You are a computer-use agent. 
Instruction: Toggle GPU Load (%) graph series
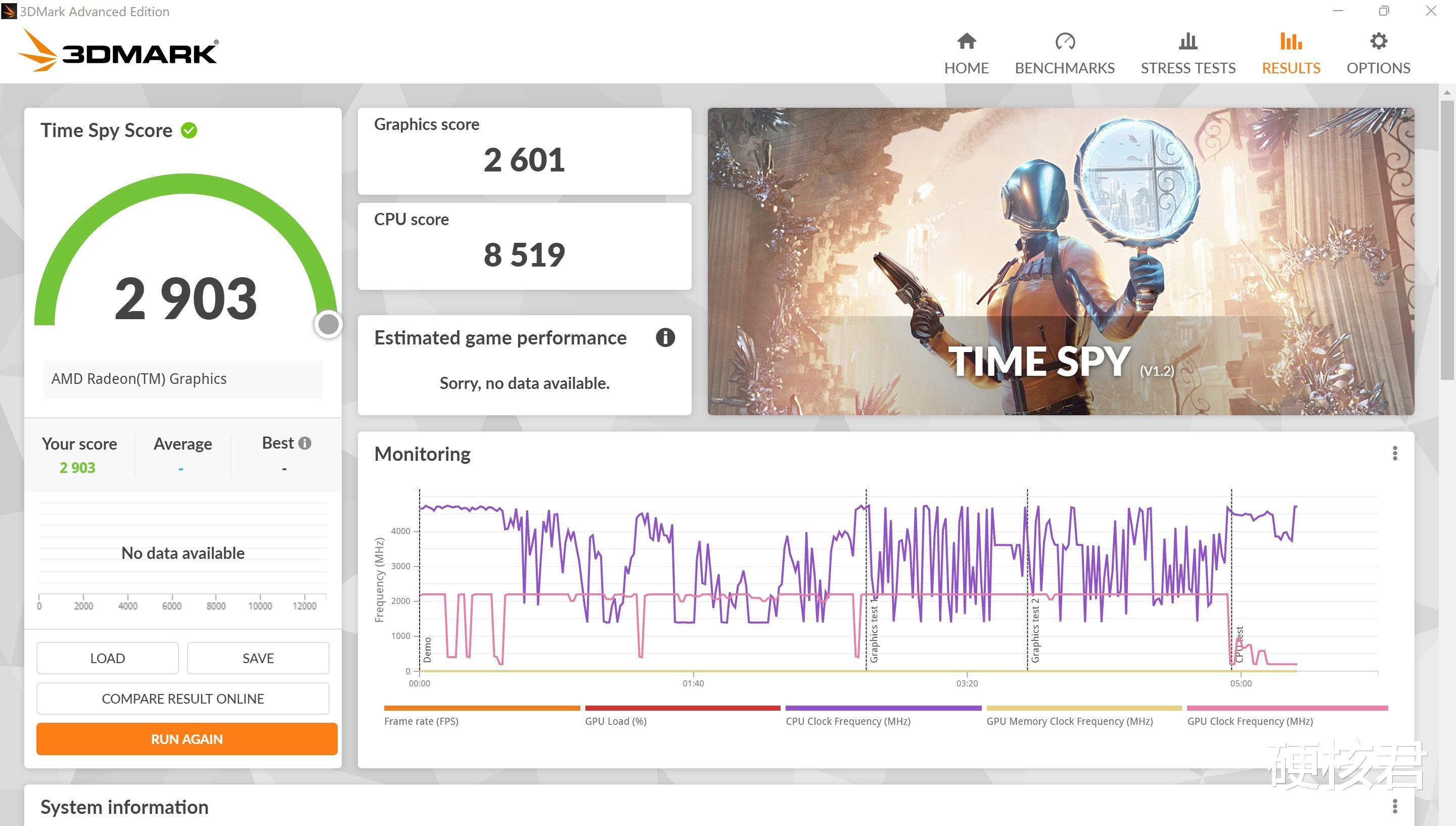[615, 721]
